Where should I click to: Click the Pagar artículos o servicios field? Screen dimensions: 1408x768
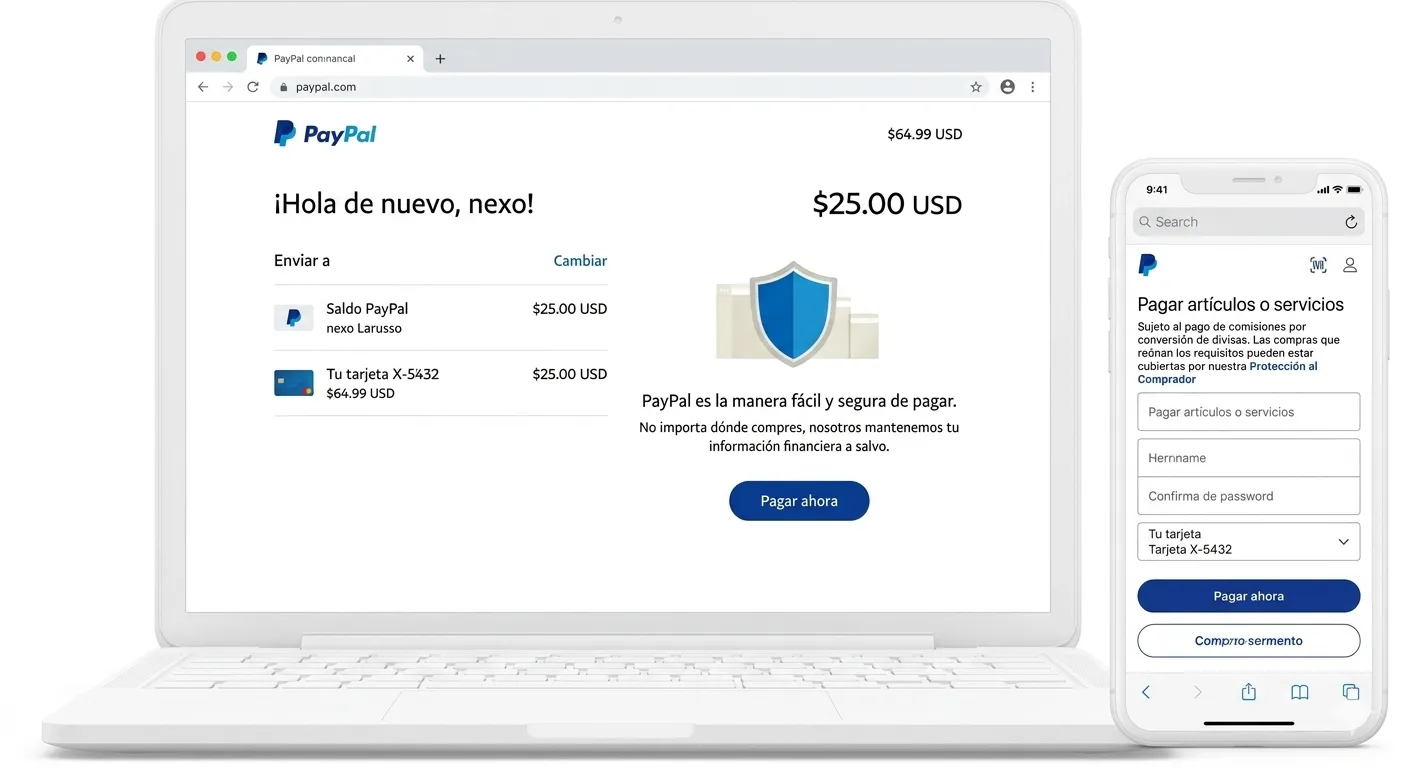click(1249, 412)
